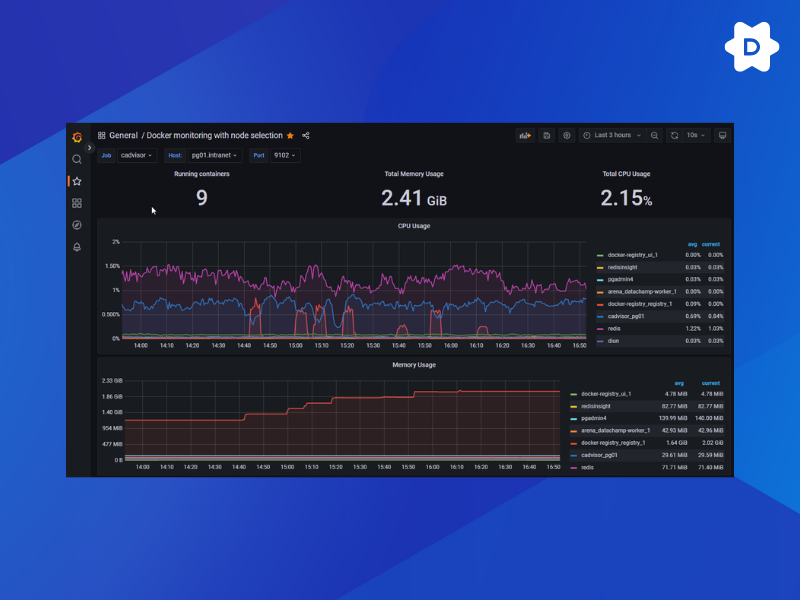Open the cadvisor Job dropdown

point(137,155)
